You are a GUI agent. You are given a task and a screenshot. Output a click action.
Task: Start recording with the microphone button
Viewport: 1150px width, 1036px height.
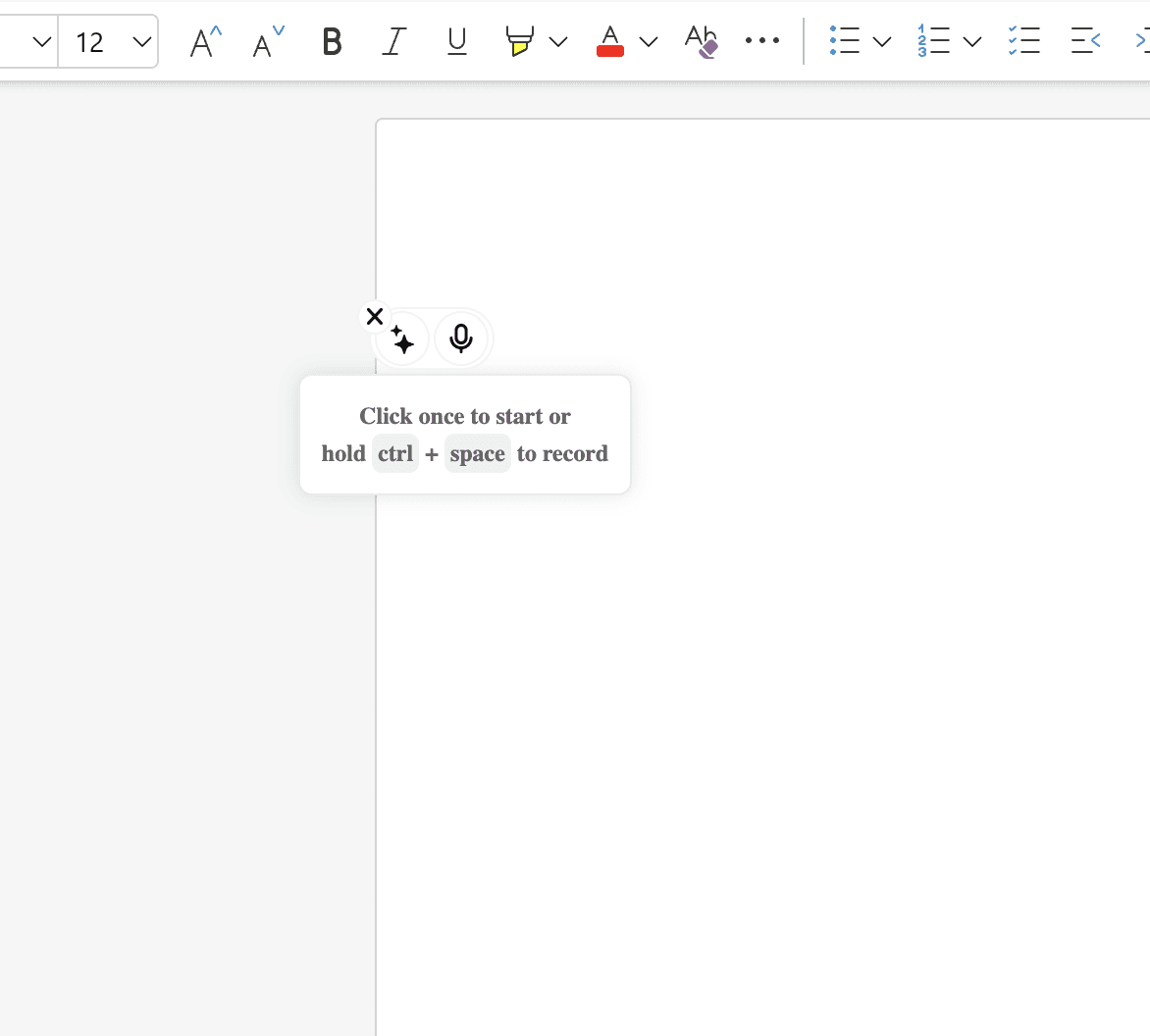pos(461,338)
